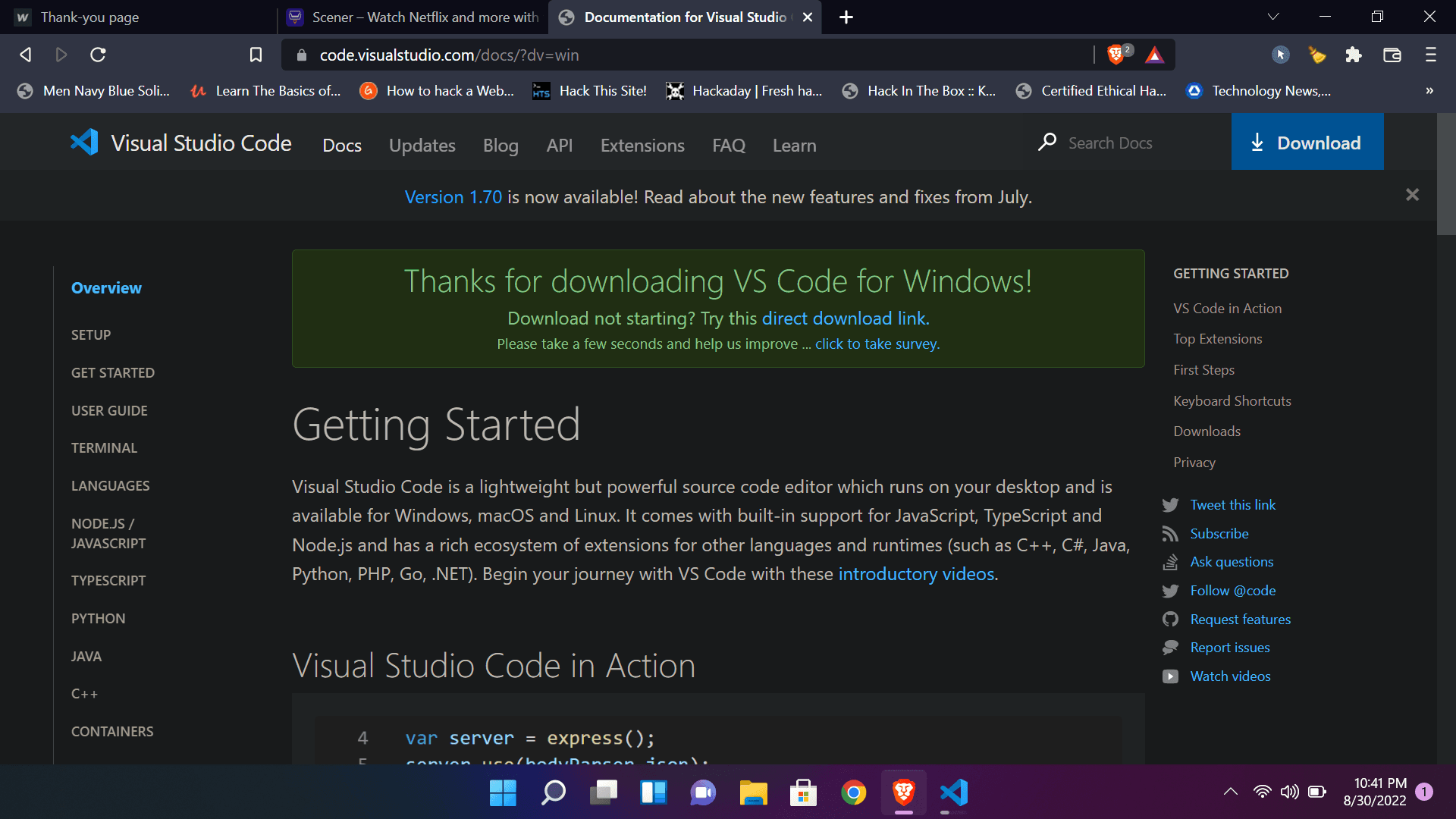The width and height of the screenshot is (1456, 819).
Task: Open the browser extensions puzzle icon
Action: click(x=1354, y=55)
